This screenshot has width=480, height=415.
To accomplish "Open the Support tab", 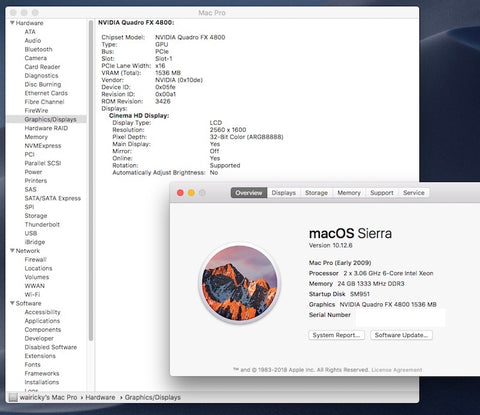I will (x=382, y=193).
